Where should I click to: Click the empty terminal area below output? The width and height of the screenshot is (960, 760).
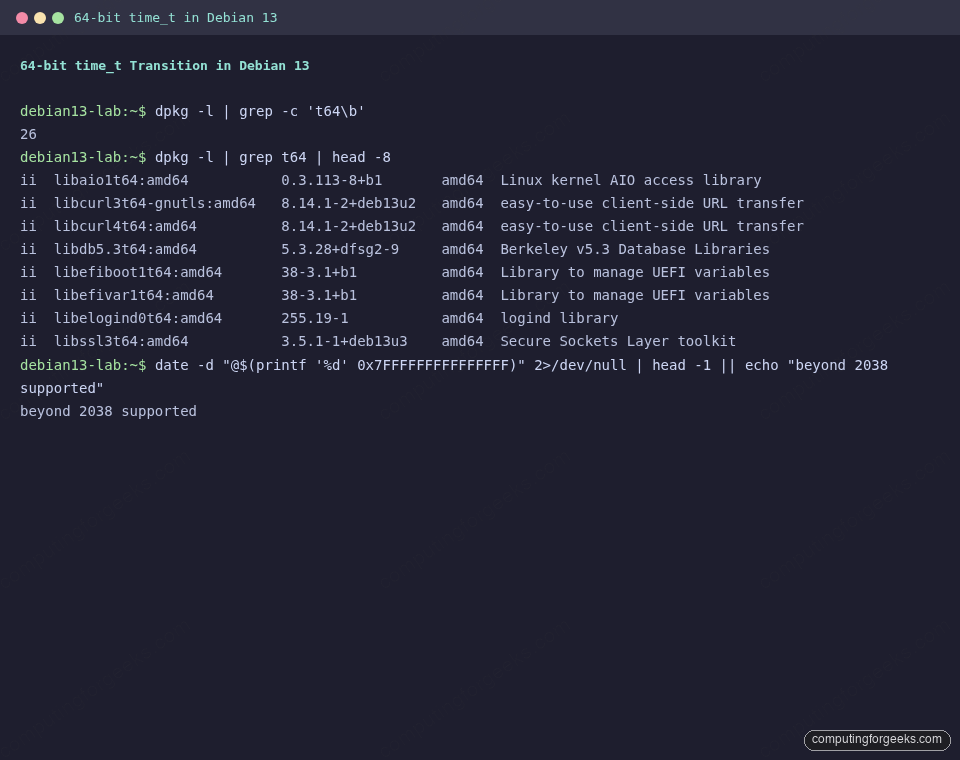coord(480,560)
